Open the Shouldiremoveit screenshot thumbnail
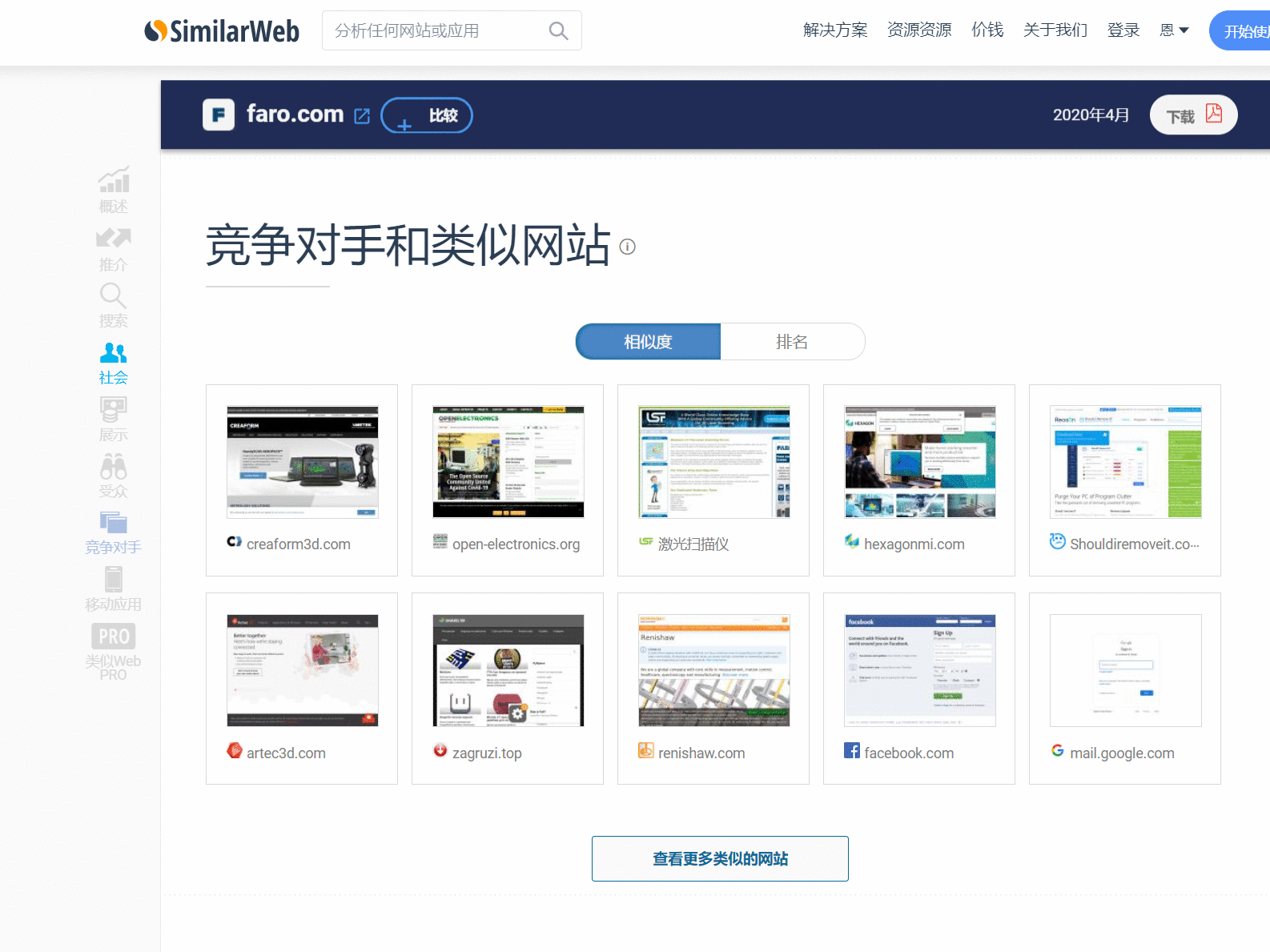 (x=1126, y=462)
